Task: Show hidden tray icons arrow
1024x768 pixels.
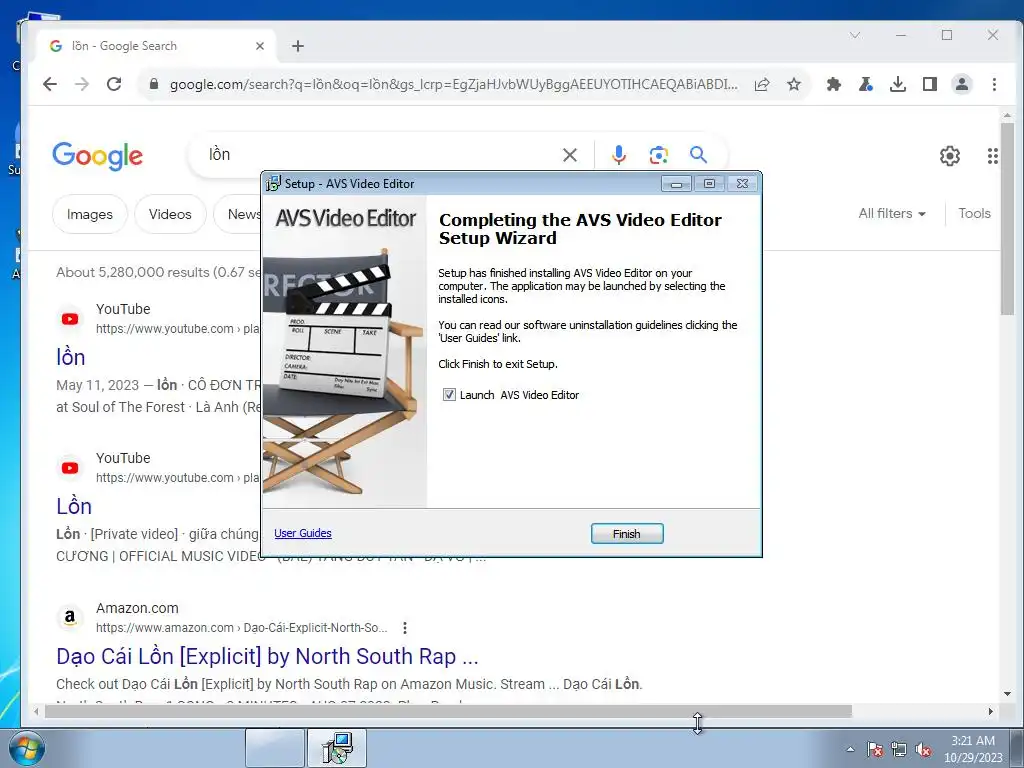Action: click(850, 749)
